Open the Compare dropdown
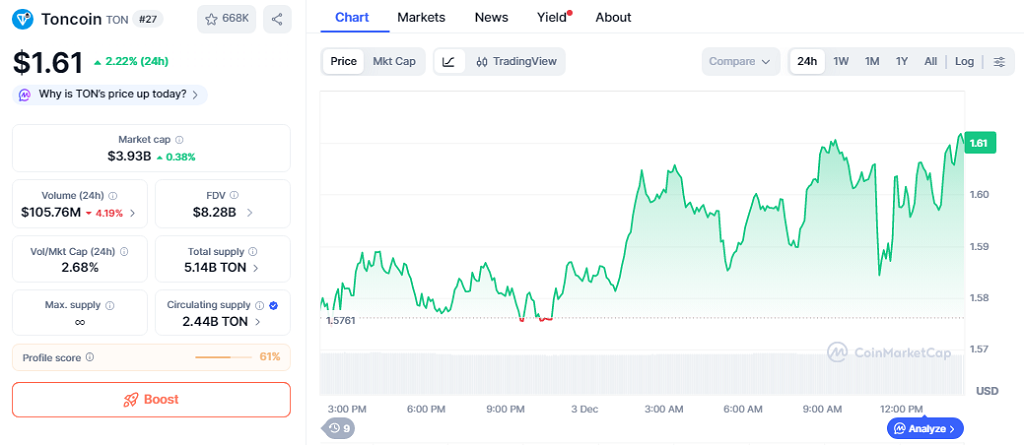1024x445 pixels. click(740, 61)
